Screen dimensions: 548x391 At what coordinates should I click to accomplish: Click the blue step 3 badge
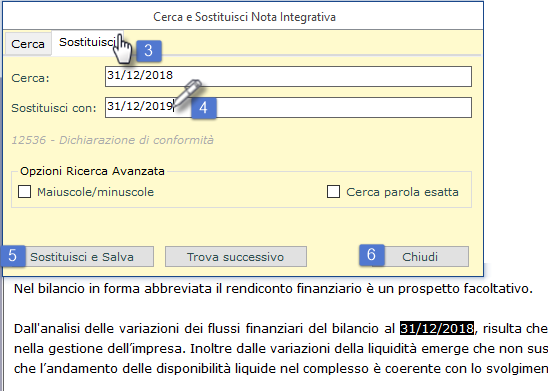[x=149, y=51]
